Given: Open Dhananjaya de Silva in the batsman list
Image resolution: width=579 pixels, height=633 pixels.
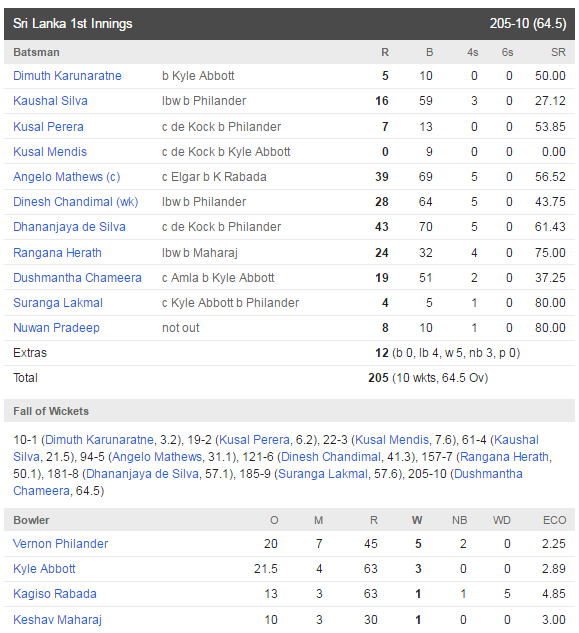Looking at the screenshot, I should tap(69, 227).
